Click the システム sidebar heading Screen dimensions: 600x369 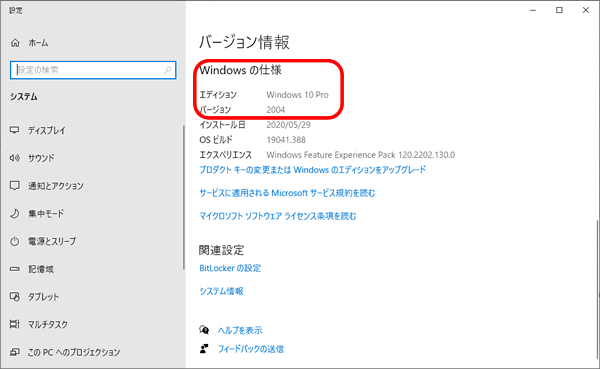pos(24,97)
